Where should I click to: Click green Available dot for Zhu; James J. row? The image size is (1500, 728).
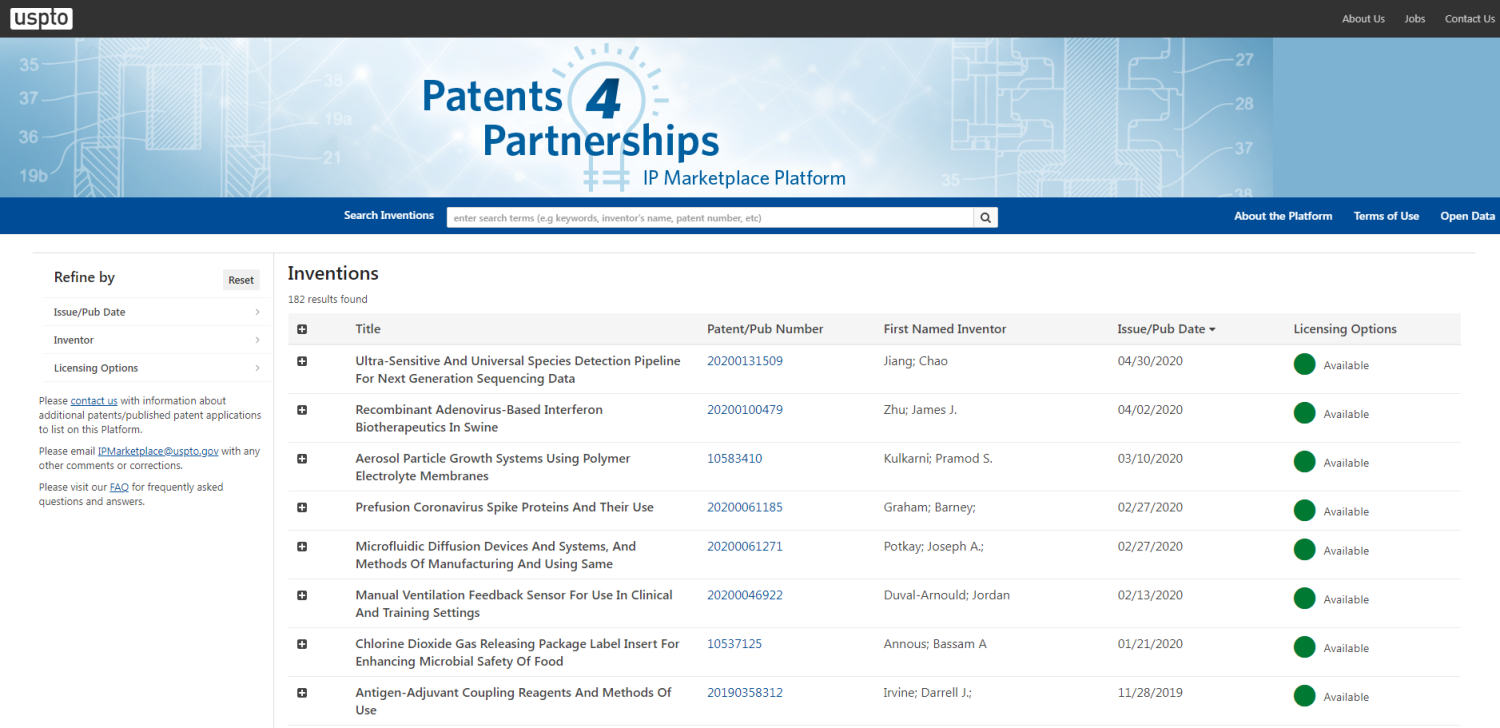1304,413
